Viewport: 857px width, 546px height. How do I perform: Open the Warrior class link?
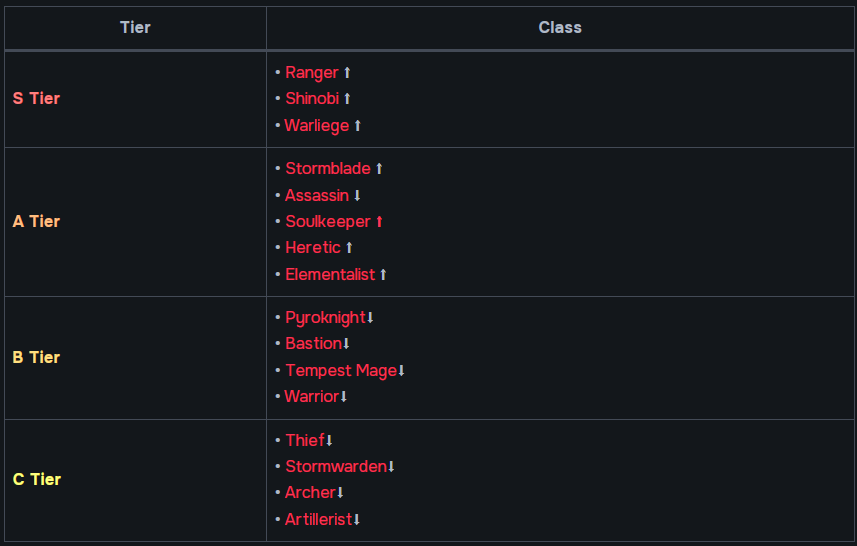[x=312, y=396]
